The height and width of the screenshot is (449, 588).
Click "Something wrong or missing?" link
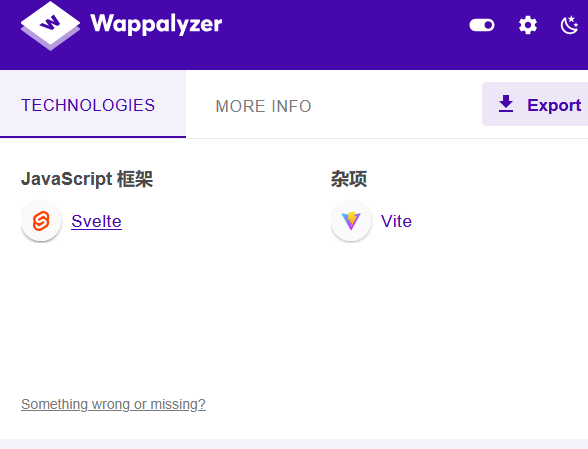(x=113, y=404)
